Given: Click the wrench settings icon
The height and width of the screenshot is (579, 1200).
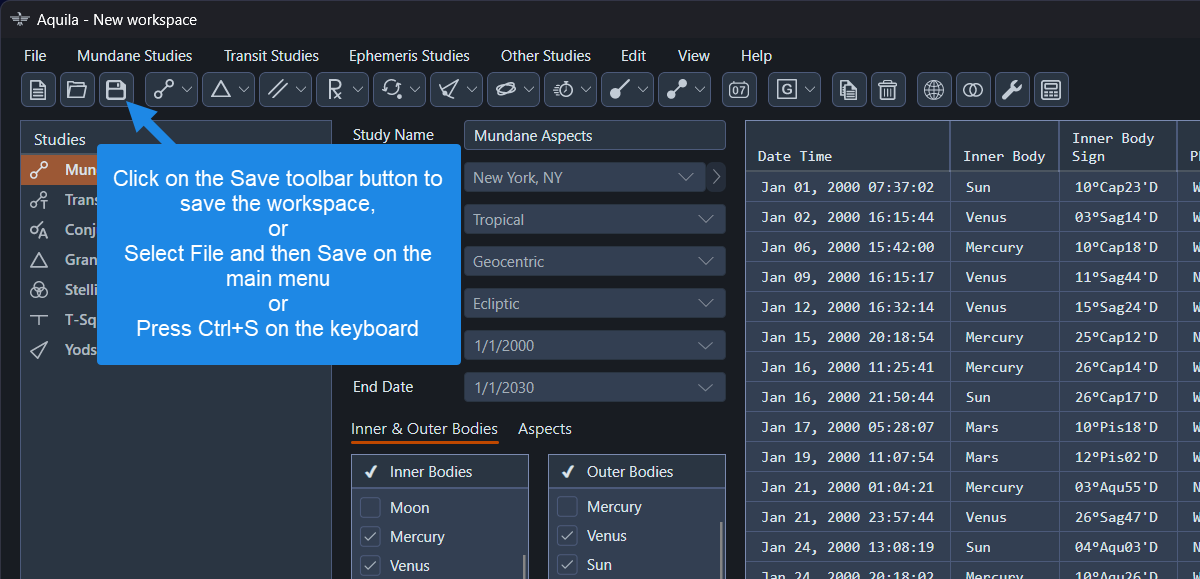Looking at the screenshot, I should pos(1012,90).
